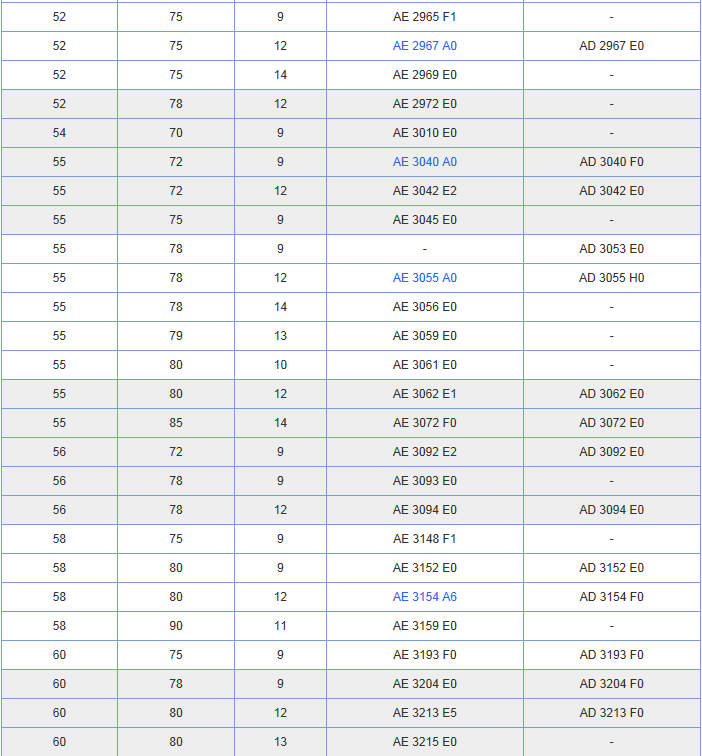This screenshot has height=756, width=702.
Task: Click the AE 3215 E0 entry
Action: 424,742
